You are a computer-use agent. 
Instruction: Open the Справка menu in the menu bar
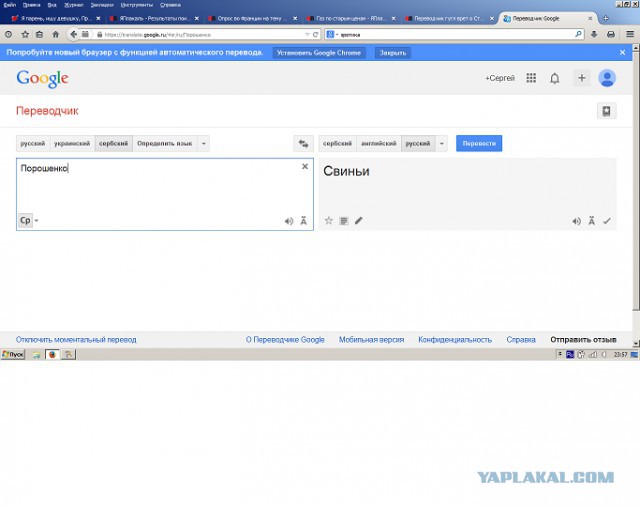[x=170, y=5]
